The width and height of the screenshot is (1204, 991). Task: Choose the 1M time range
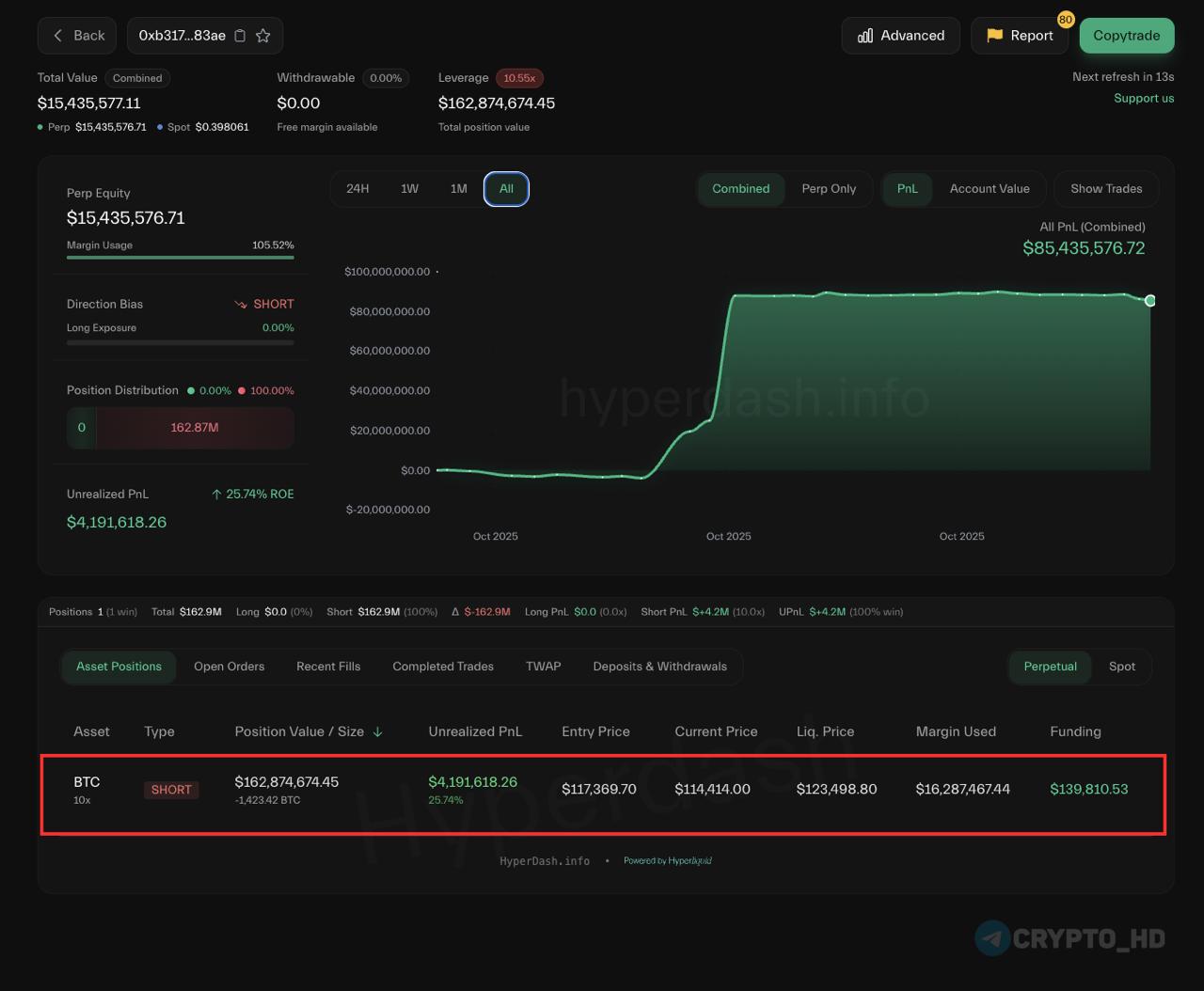(x=458, y=189)
